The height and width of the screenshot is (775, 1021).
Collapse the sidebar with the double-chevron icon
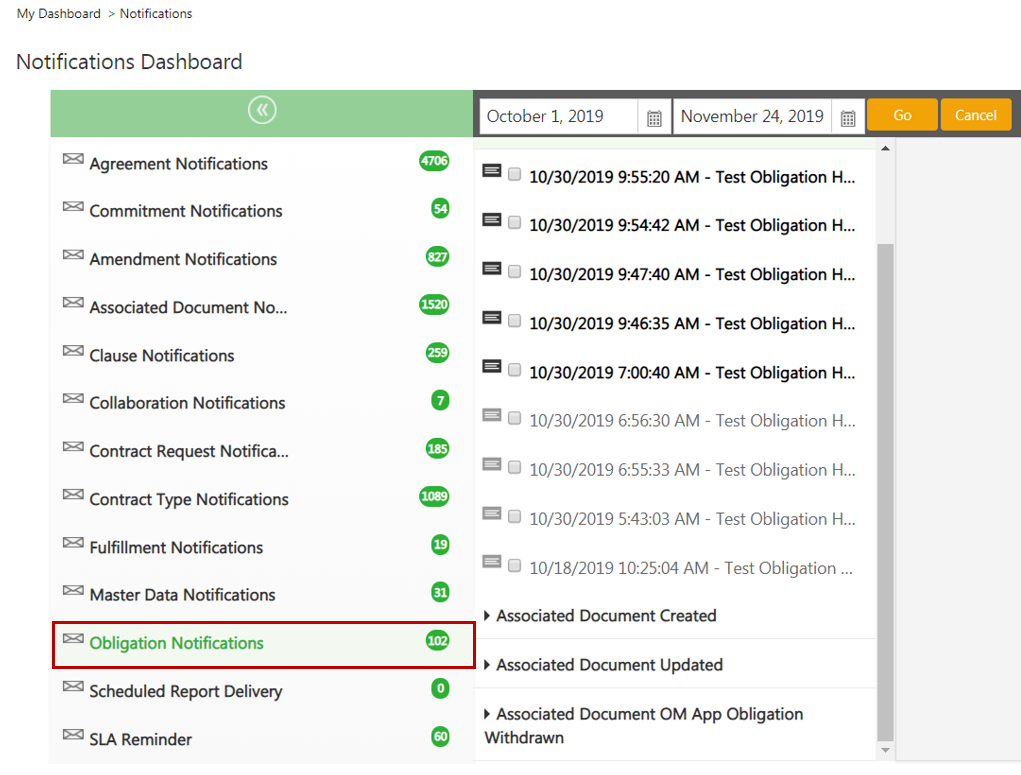point(262,111)
